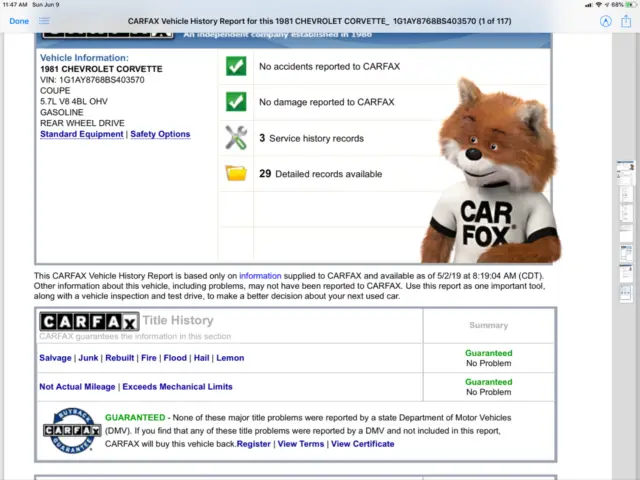
Task: Click the Register link
Action: [253, 444]
